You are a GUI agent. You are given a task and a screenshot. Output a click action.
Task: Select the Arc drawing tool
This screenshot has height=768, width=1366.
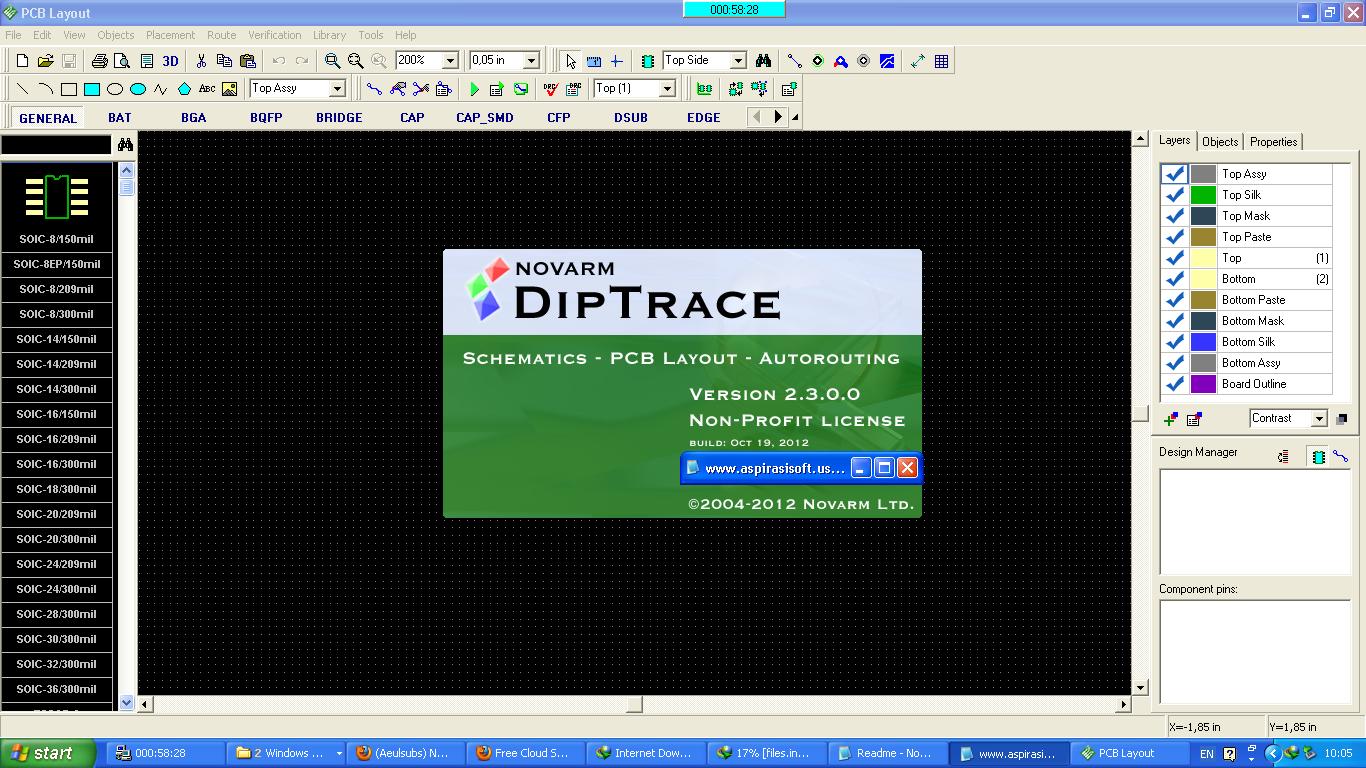point(45,89)
